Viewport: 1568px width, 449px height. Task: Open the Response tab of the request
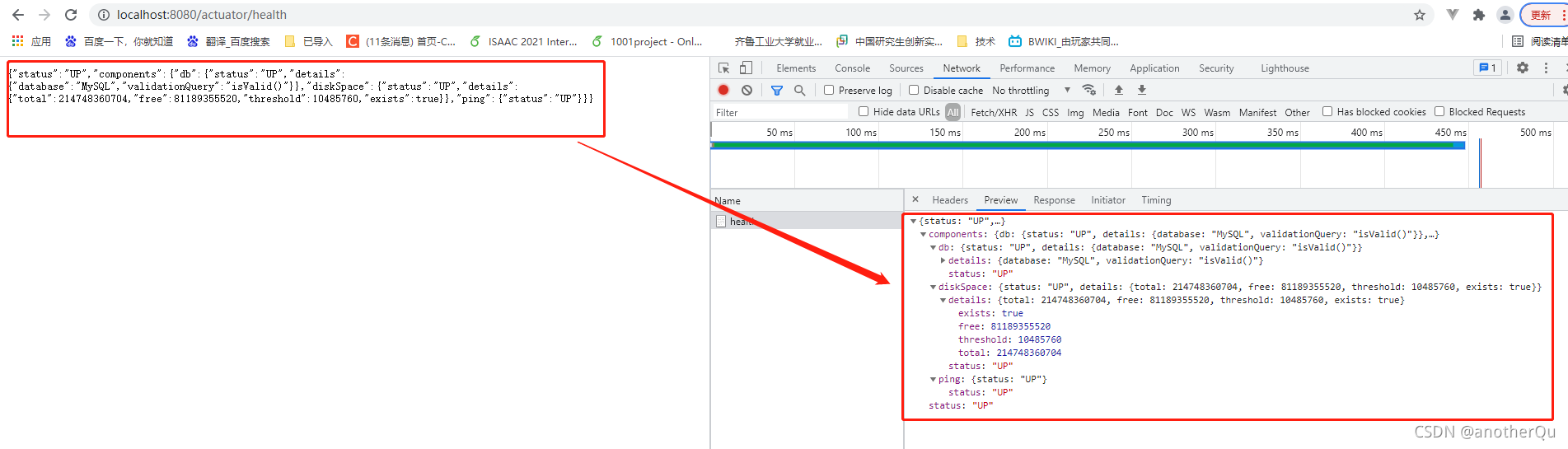(1054, 200)
